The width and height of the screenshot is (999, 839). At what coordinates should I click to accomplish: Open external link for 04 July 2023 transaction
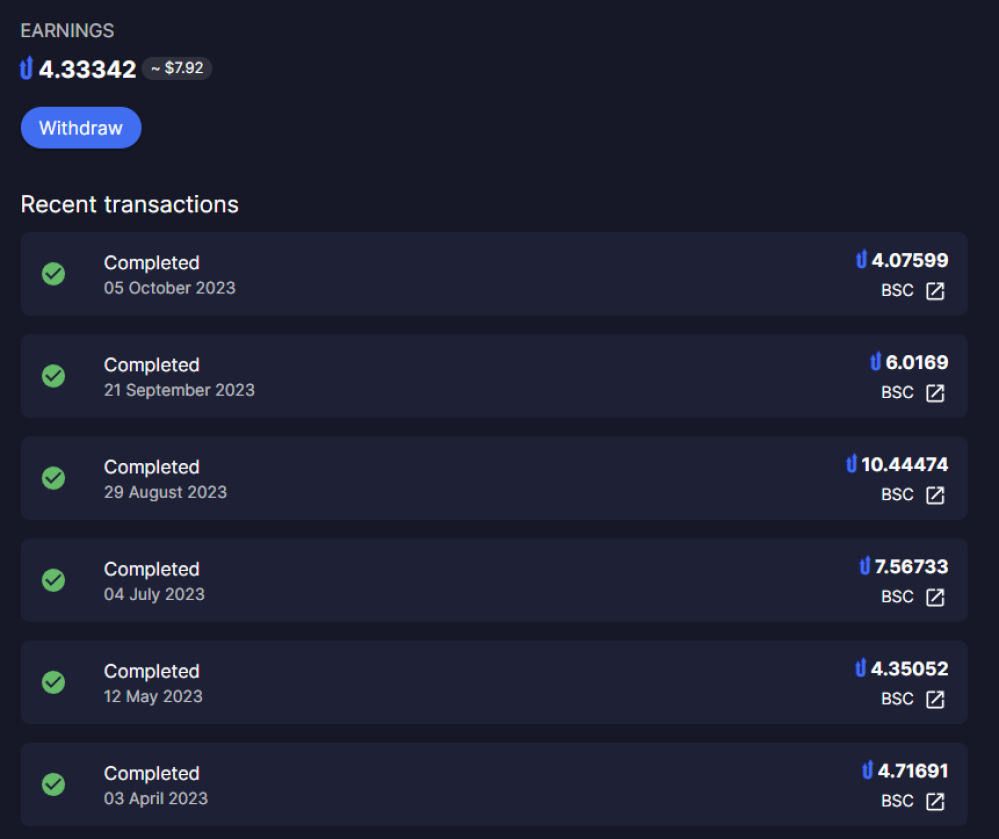point(935,597)
